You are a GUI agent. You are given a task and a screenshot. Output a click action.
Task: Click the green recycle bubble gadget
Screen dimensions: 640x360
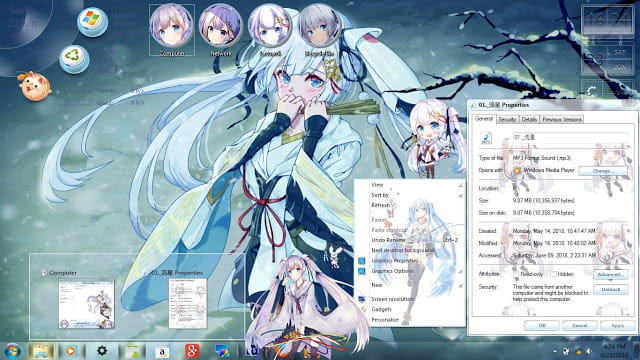pyautogui.click(x=74, y=59)
